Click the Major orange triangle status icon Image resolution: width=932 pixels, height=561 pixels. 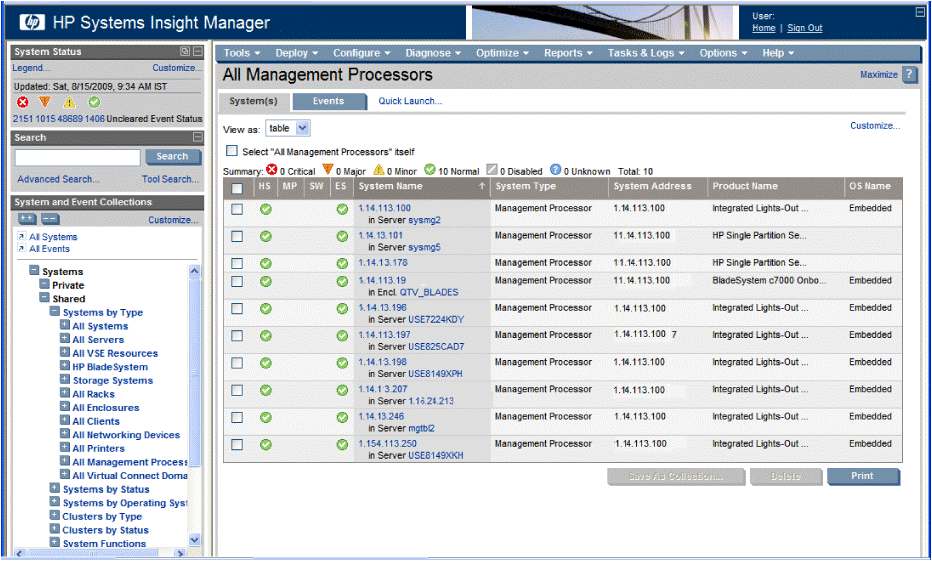click(x=45, y=102)
